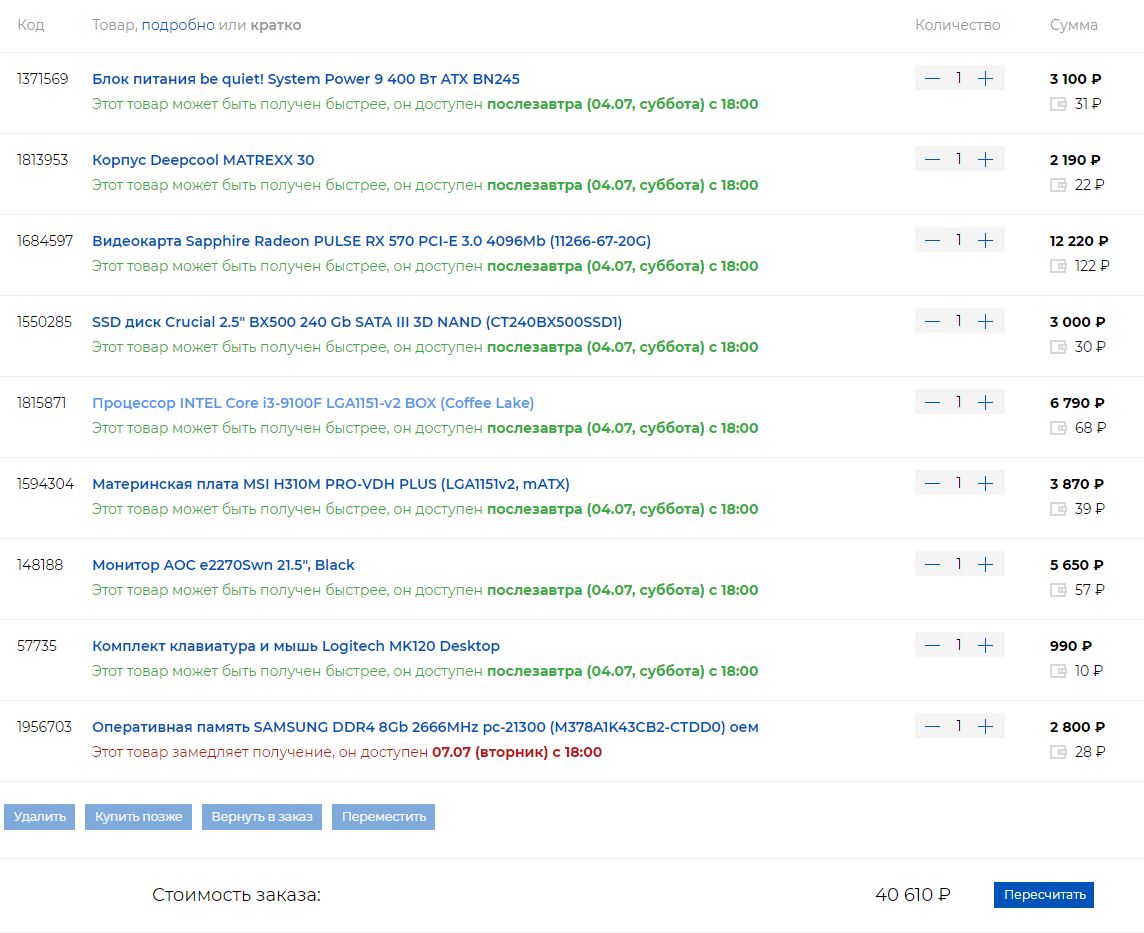The width and height of the screenshot is (1144, 933).
Task: Click quantity field of be quiet! power supply
Action: [959, 78]
